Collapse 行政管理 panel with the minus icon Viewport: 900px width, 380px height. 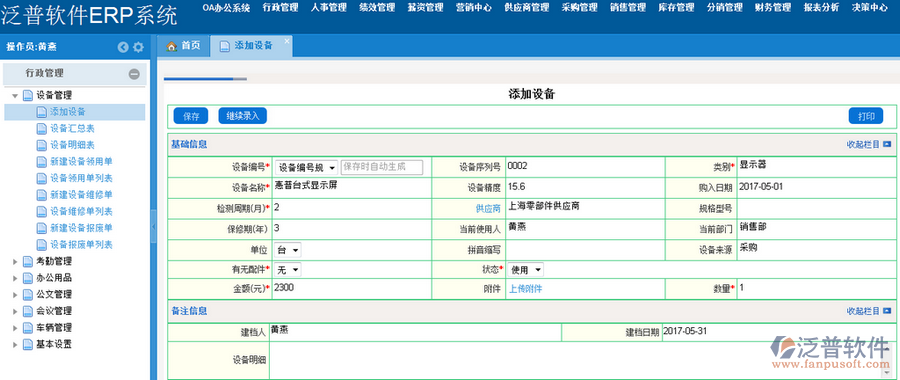click(x=134, y=74)
